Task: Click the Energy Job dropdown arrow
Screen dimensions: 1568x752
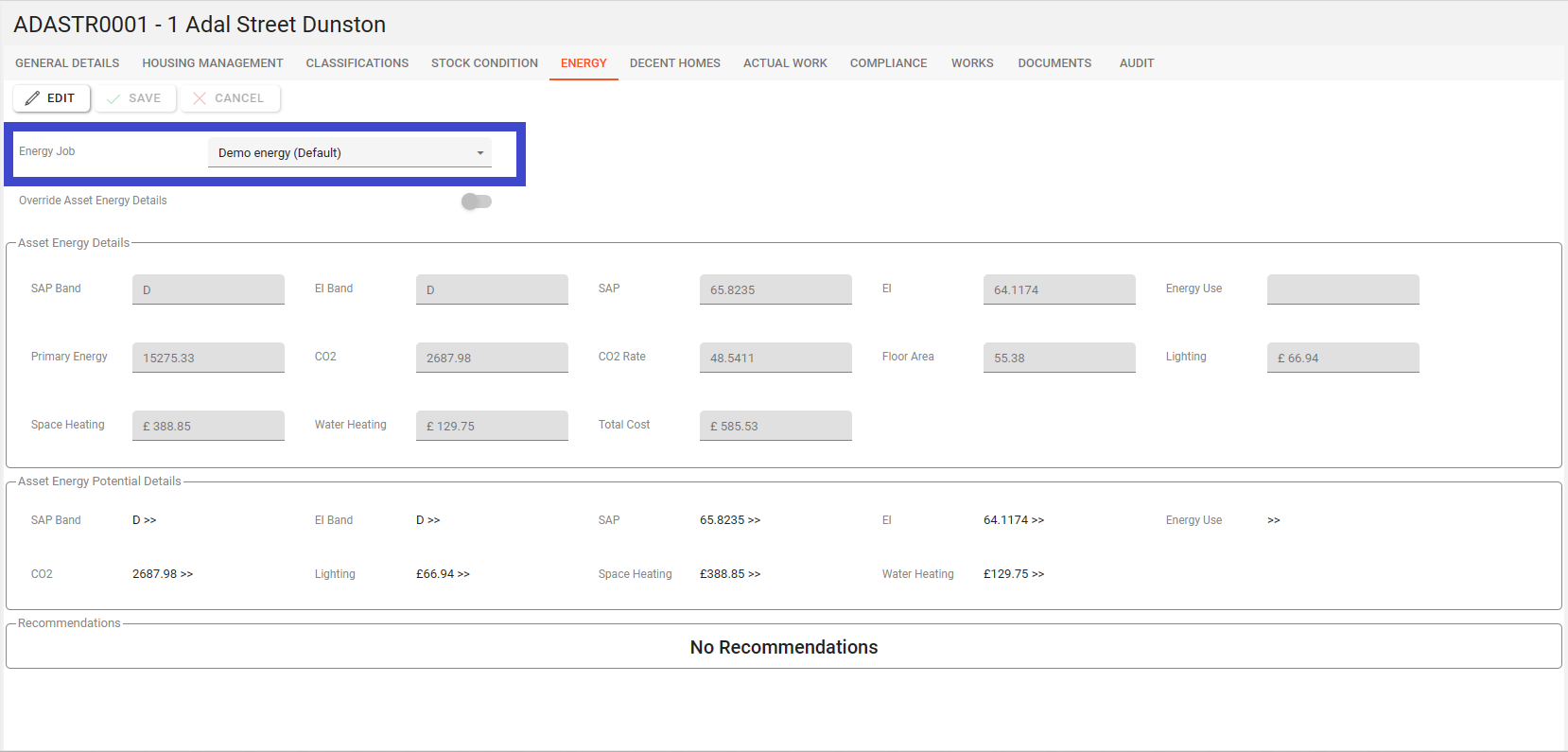Action: click(x=480, y=153)
